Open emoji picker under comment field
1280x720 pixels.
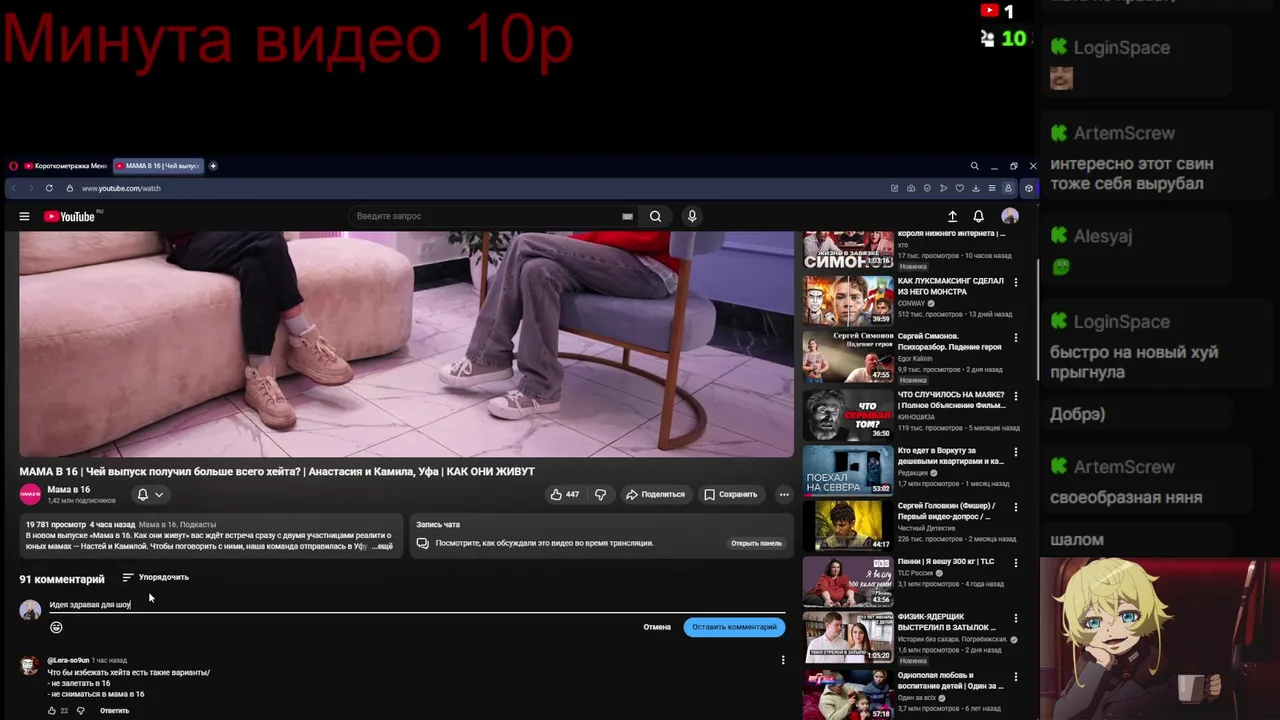(56, 627)
